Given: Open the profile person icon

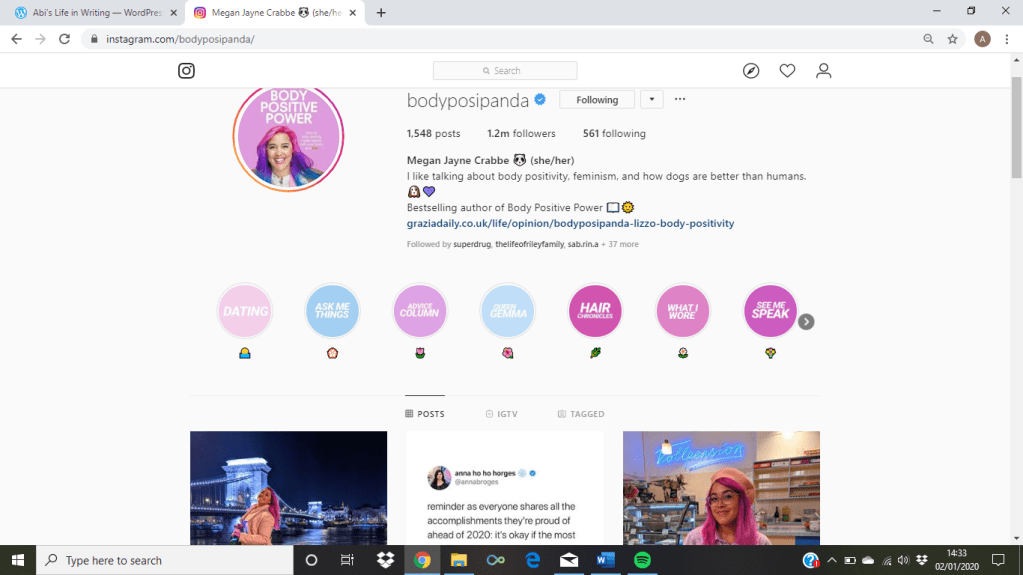Looking at the screenshot, I should 823,71.
